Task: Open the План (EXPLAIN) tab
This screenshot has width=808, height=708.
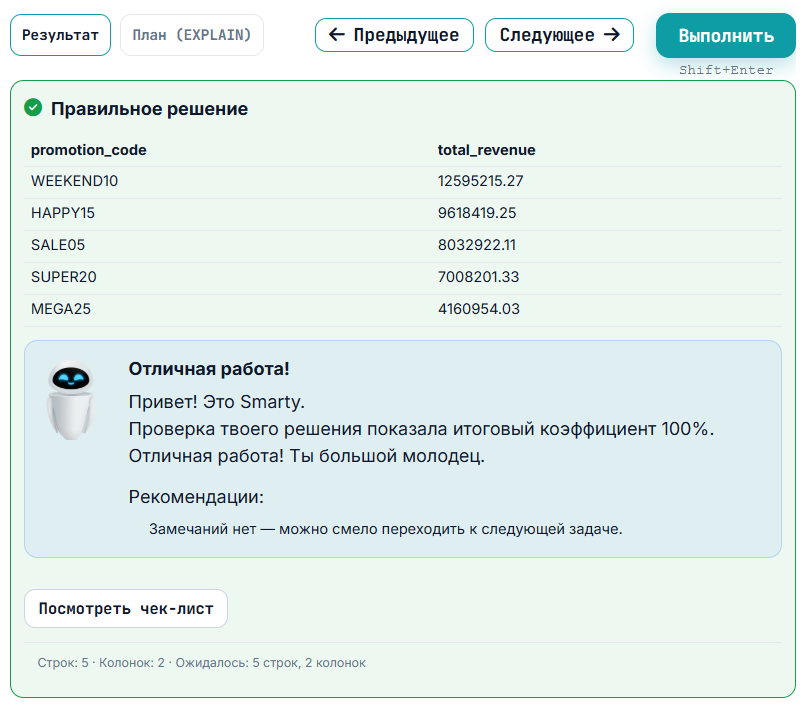Action: (191, 35)
